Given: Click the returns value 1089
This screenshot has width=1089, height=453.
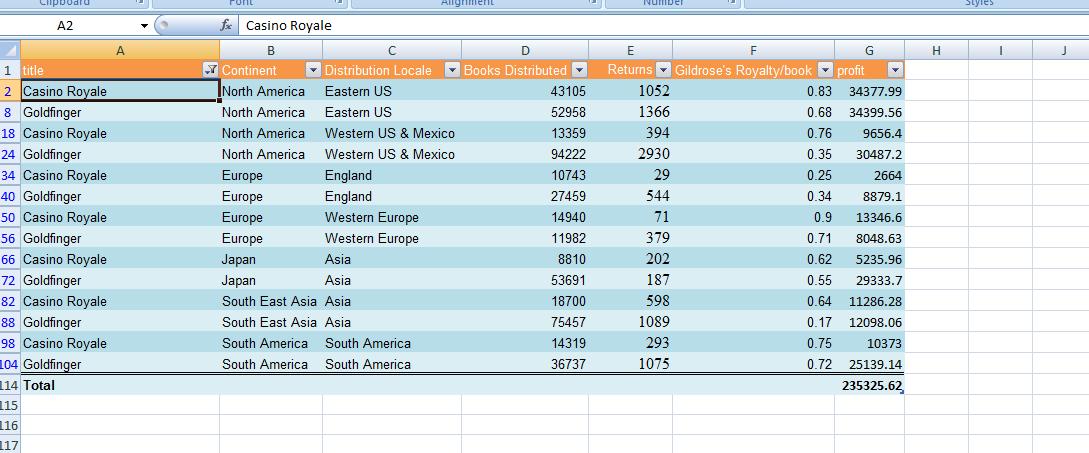Looking at the screenshot, I should tap(630, 322).
